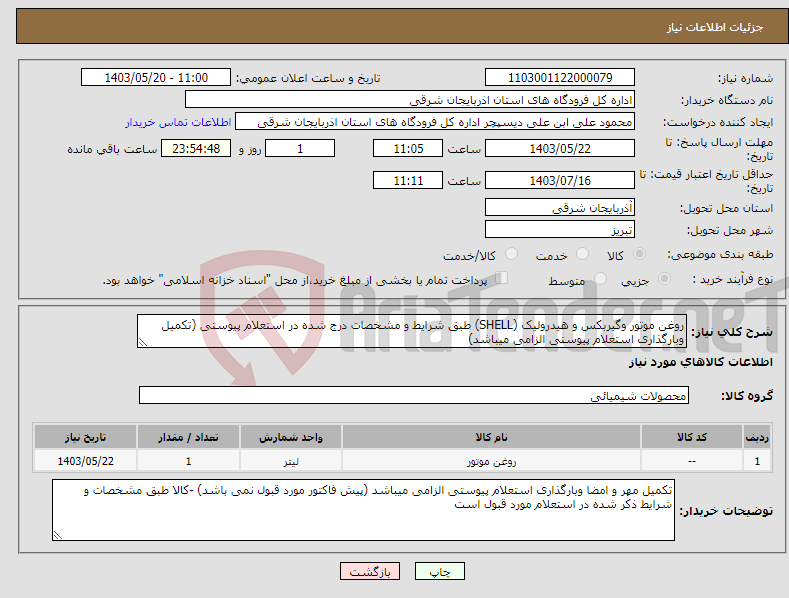Screen dimensions: 789x598
Task: Select the کالا radio button
Action: [640, 254]
